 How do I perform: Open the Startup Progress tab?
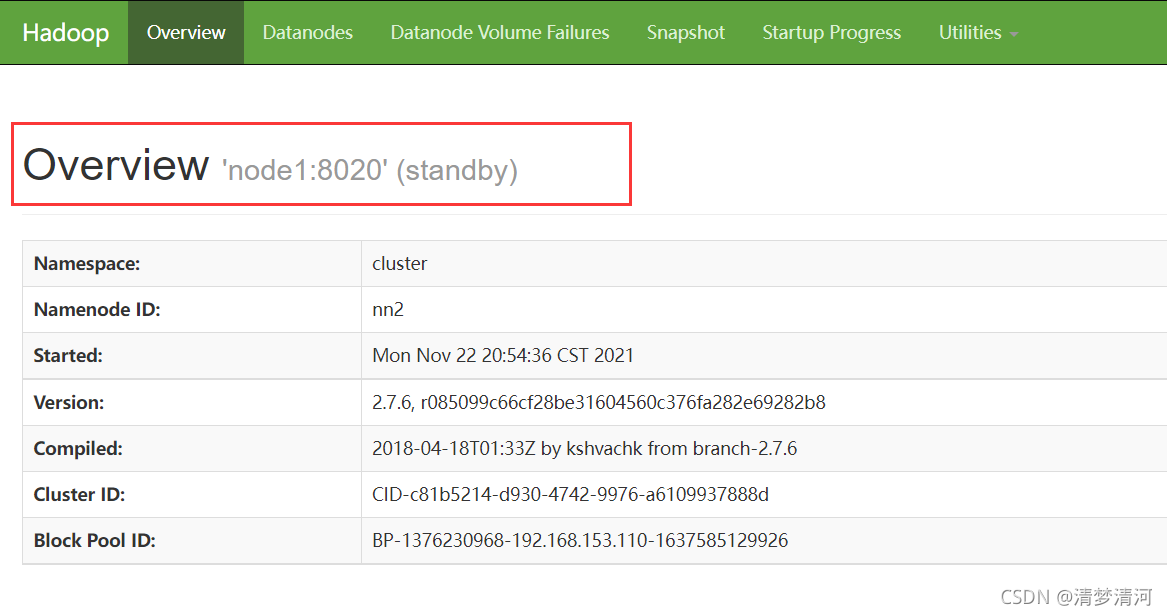click(x=831, y=33)
